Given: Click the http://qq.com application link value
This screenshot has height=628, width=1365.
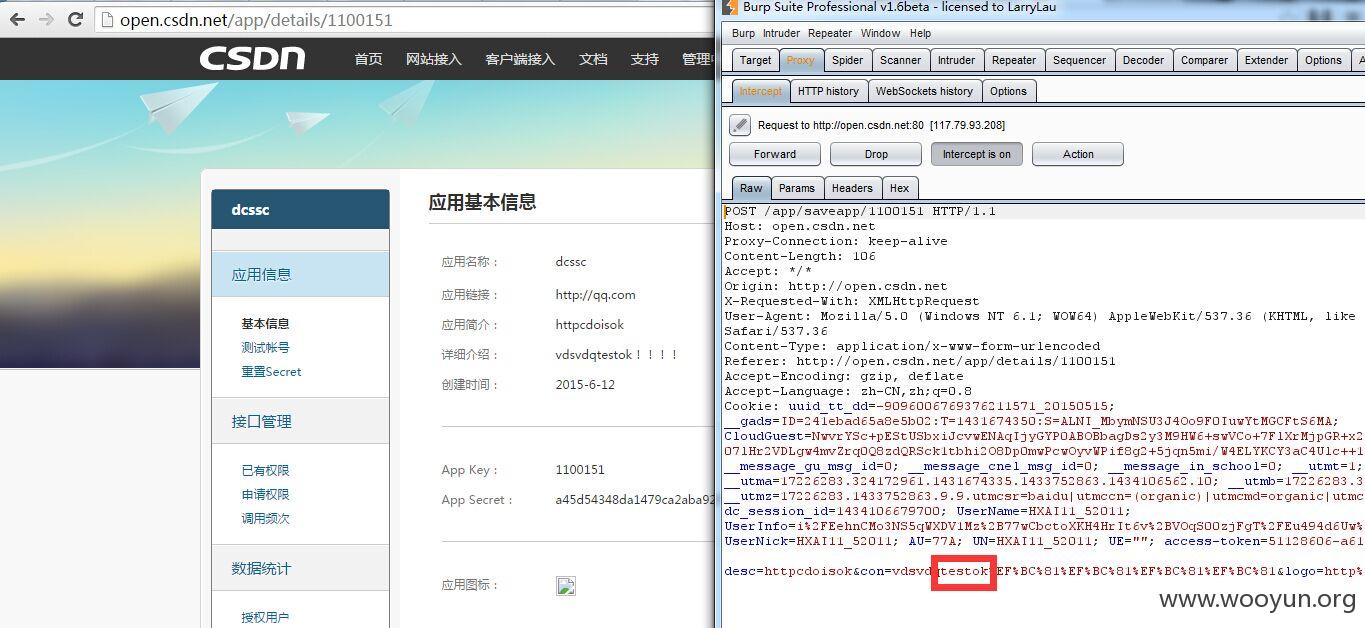Looking at the screenshot, I should (x=595, y=295).
